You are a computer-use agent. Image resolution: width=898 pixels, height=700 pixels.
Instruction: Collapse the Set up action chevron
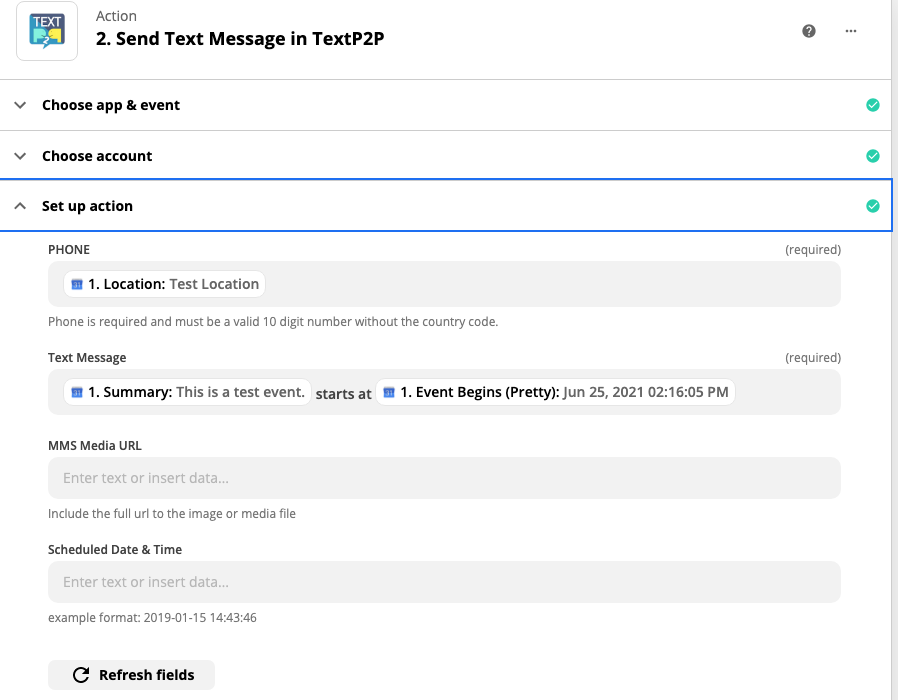20,206
